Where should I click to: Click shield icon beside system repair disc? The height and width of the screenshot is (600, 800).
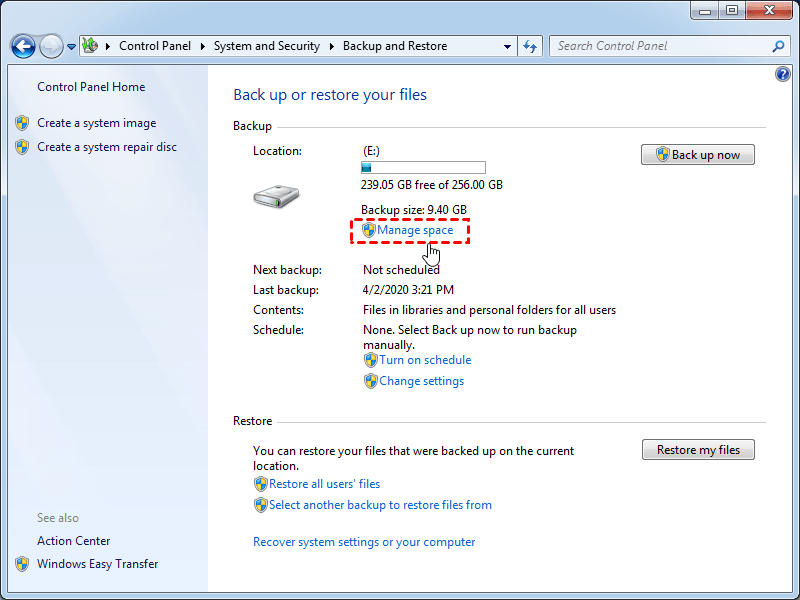point(22,147)
